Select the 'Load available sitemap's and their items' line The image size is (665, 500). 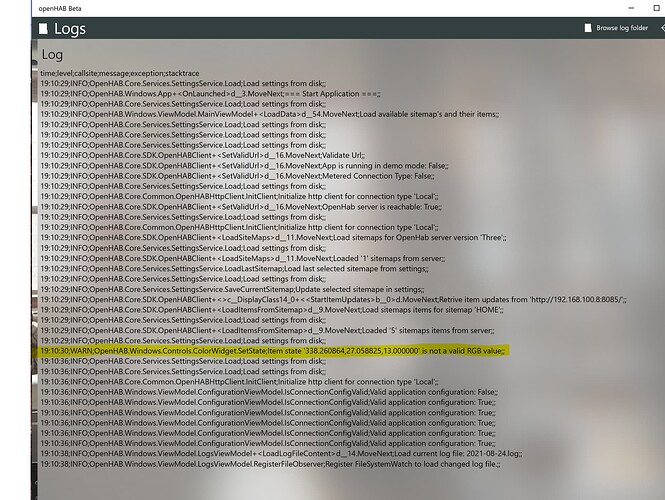coord(270,115)
